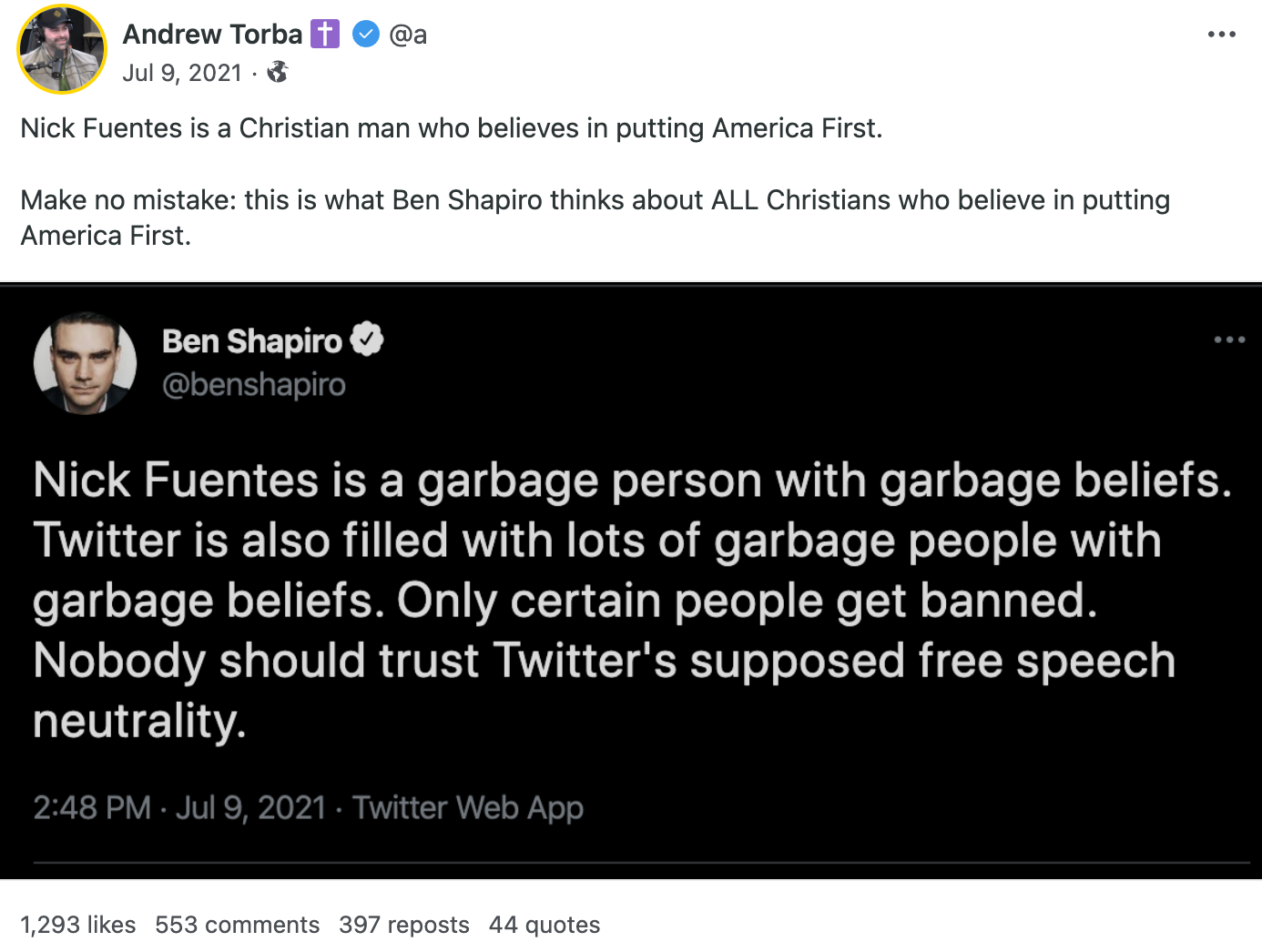Image resolution: width=1262 pixels, height=952 pixels.
Task: Click the Ben Shapiro display name
Action: click(252, 341)
